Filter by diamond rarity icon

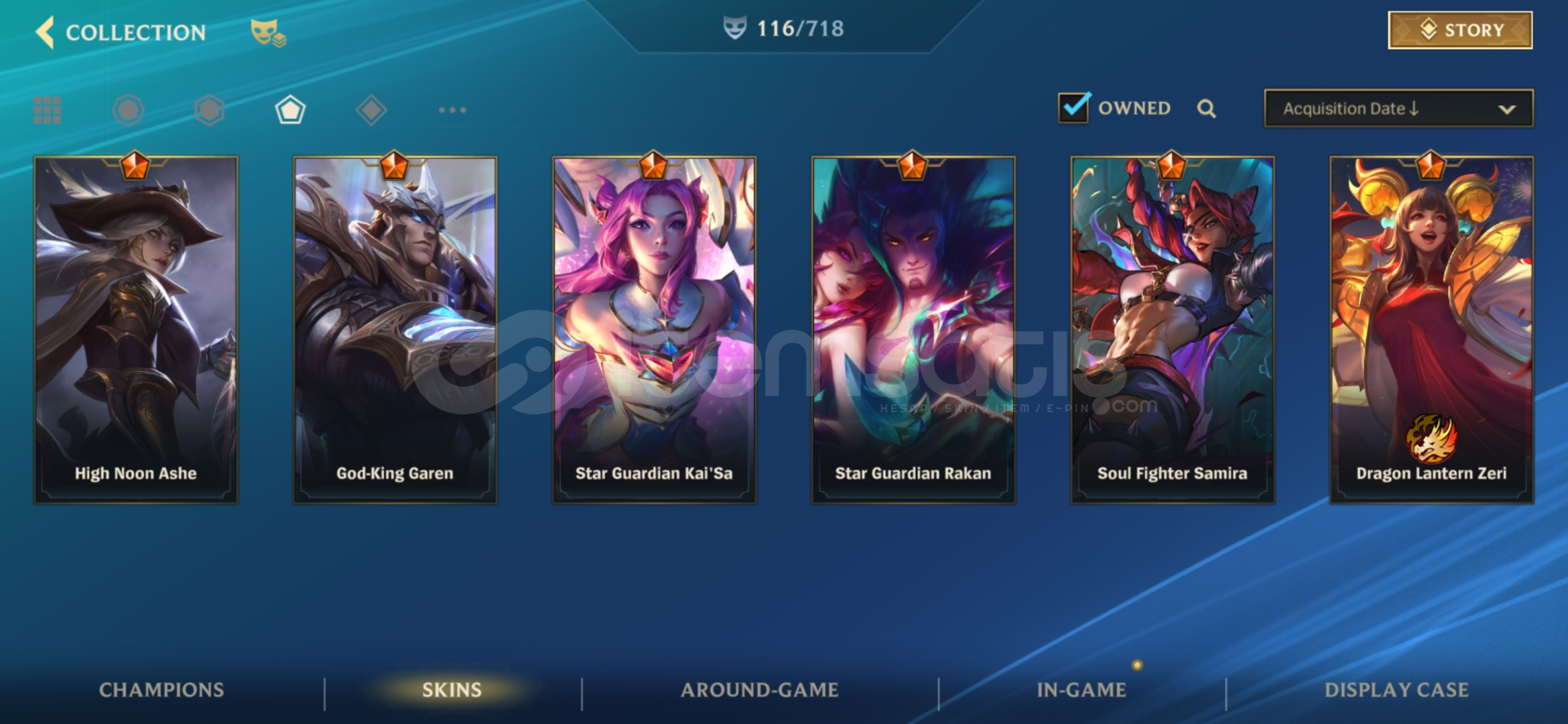371,110
